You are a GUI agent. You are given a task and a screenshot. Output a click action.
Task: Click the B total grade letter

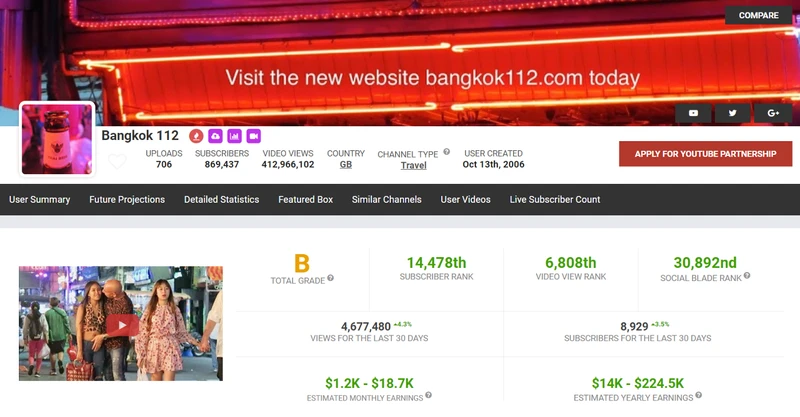[x=302, y=263]
